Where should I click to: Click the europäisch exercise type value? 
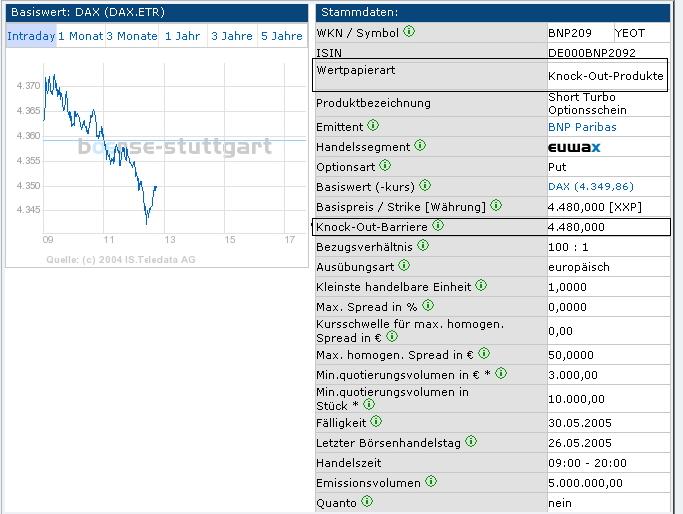pyautogui.click(x=579, y=267)
